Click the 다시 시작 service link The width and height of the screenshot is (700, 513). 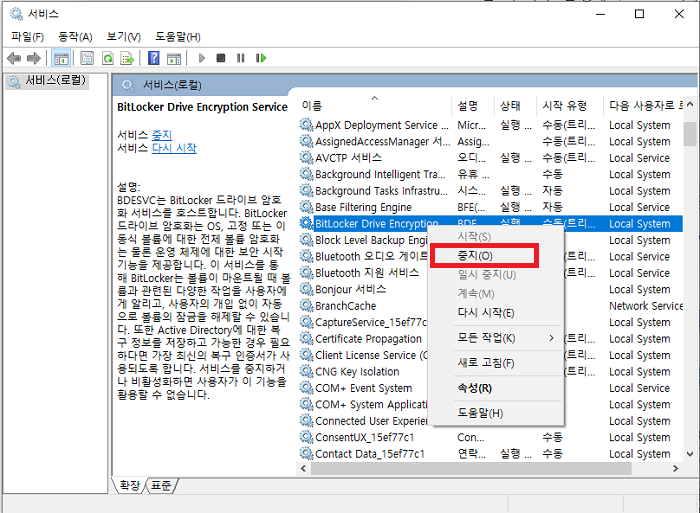coord(174,148)
